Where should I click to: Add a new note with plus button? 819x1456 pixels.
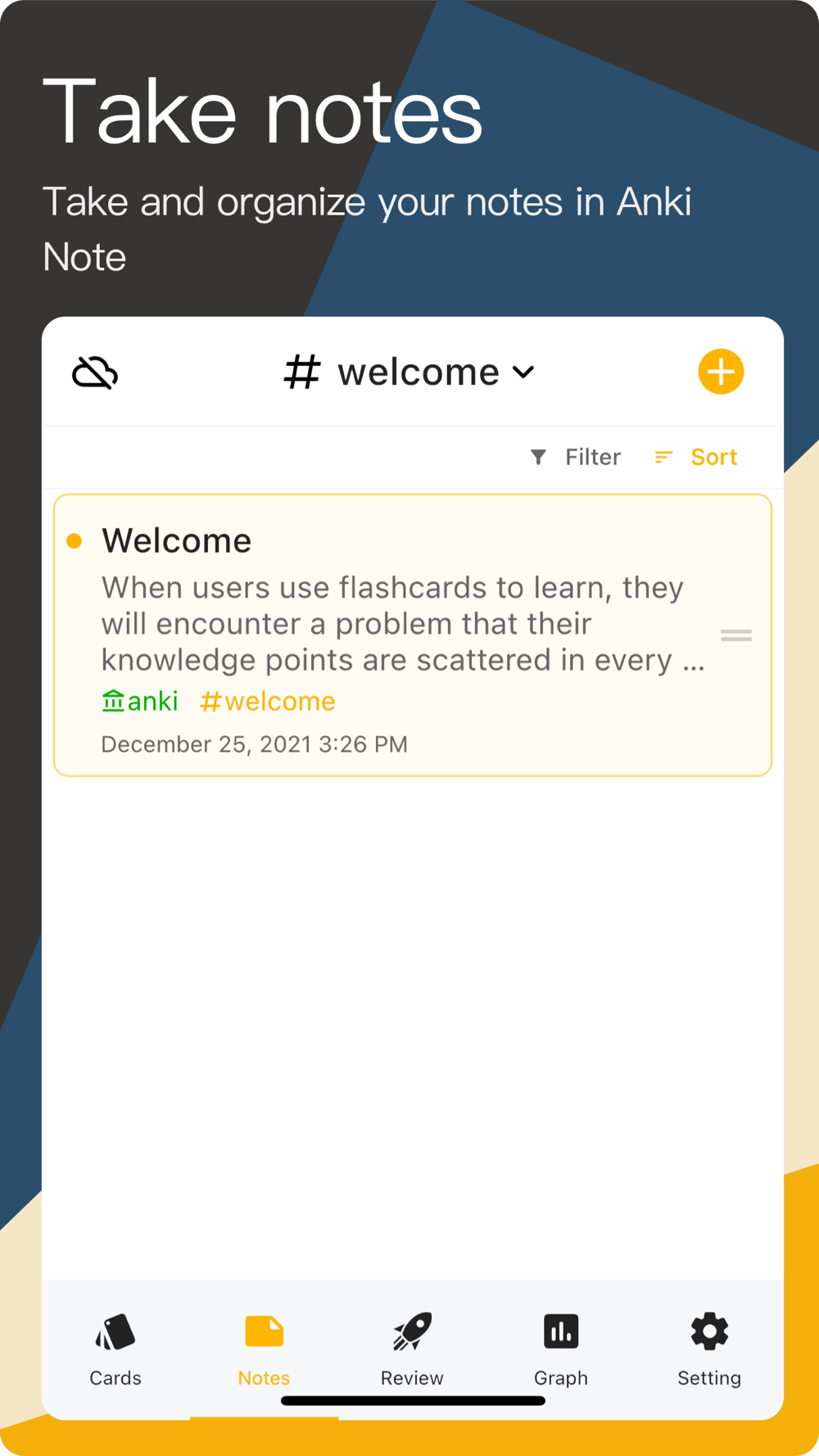tap(721, 372)
